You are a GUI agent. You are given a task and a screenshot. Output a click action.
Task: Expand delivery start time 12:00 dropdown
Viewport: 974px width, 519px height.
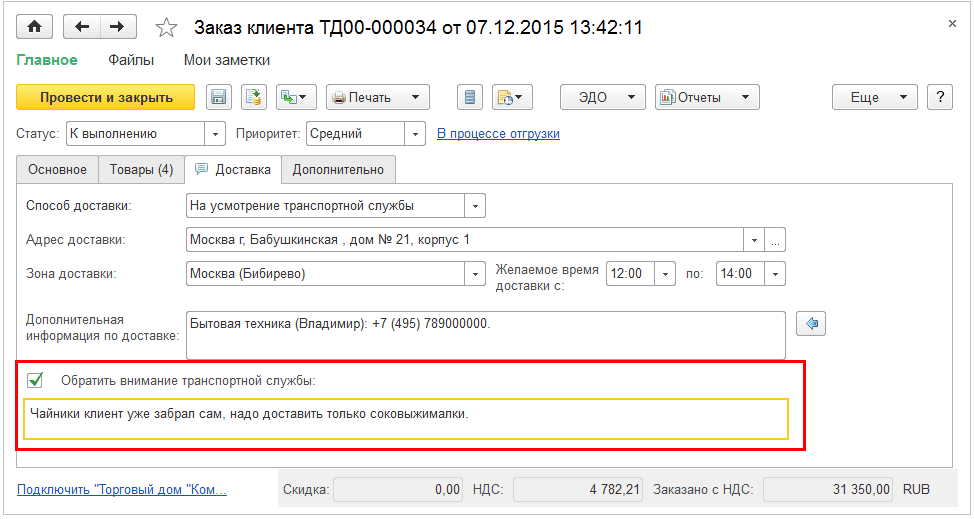pyautogui.click(x=665, y=274)
